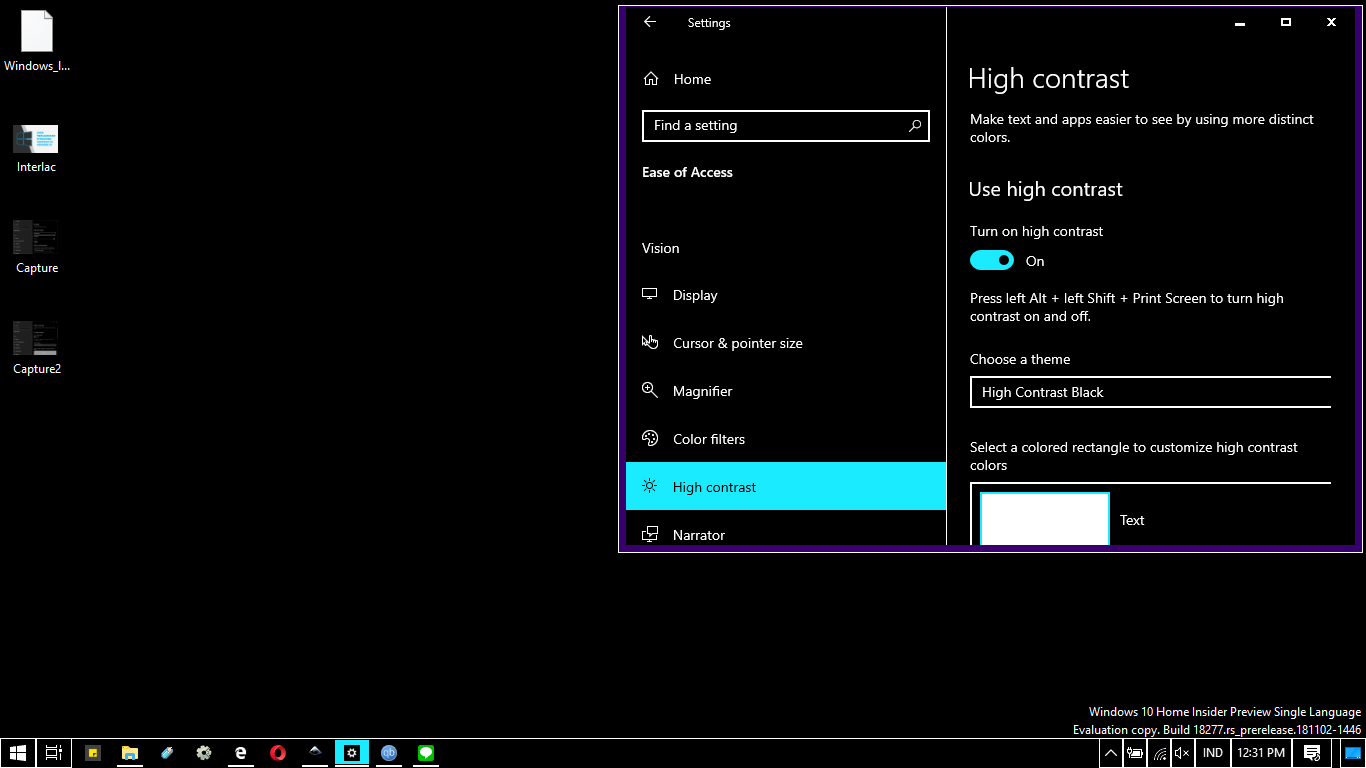Turn off the high contrast toggle
Image resolution: width=1366 pixels, height=768 pixels.
992,261
